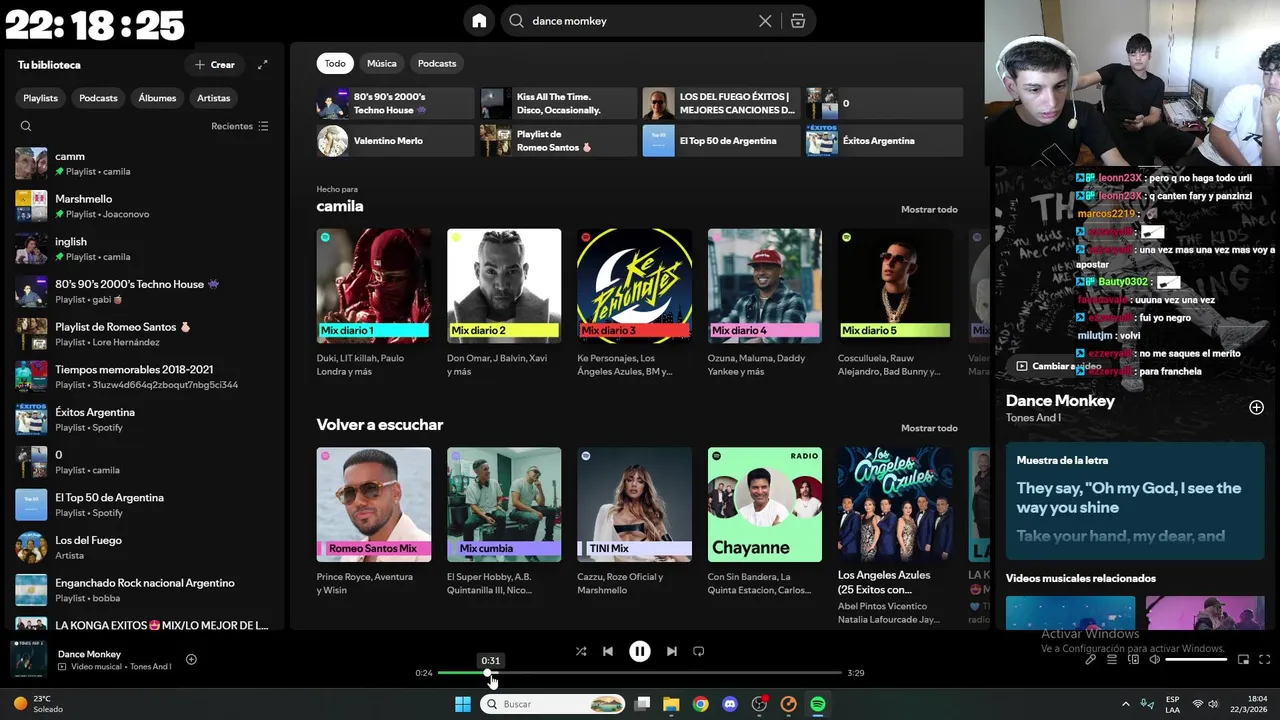Click Mostrar todo for Volver a escuchar

(x=929, y=428)
